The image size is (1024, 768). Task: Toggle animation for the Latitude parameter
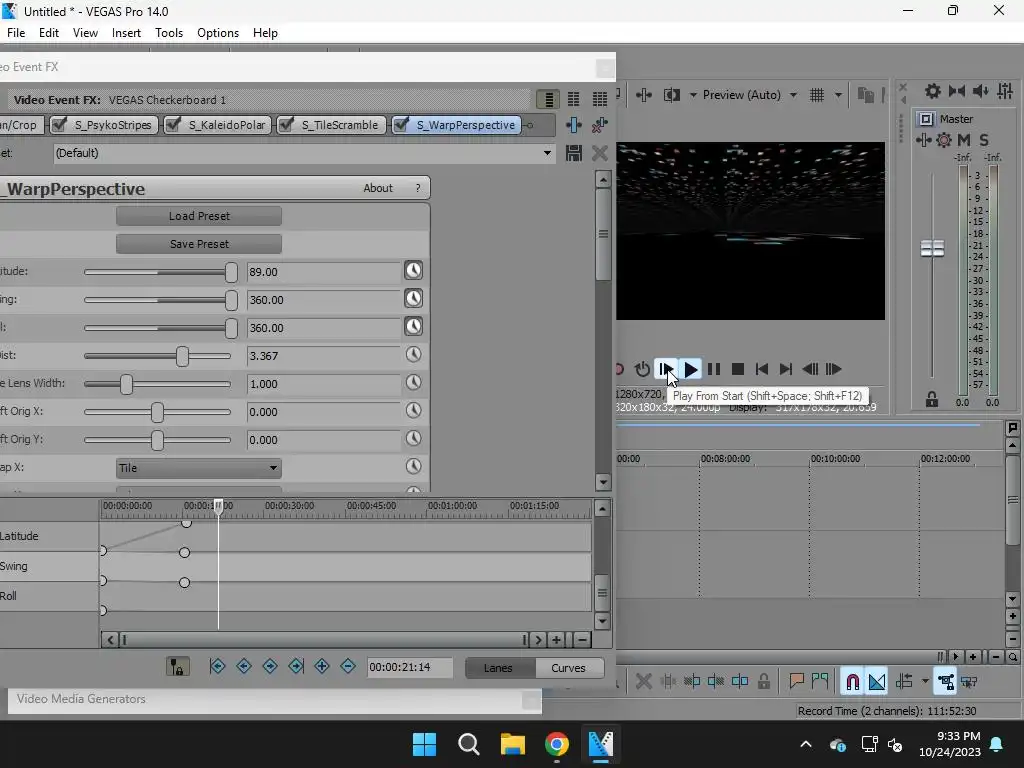pos(413,270)
